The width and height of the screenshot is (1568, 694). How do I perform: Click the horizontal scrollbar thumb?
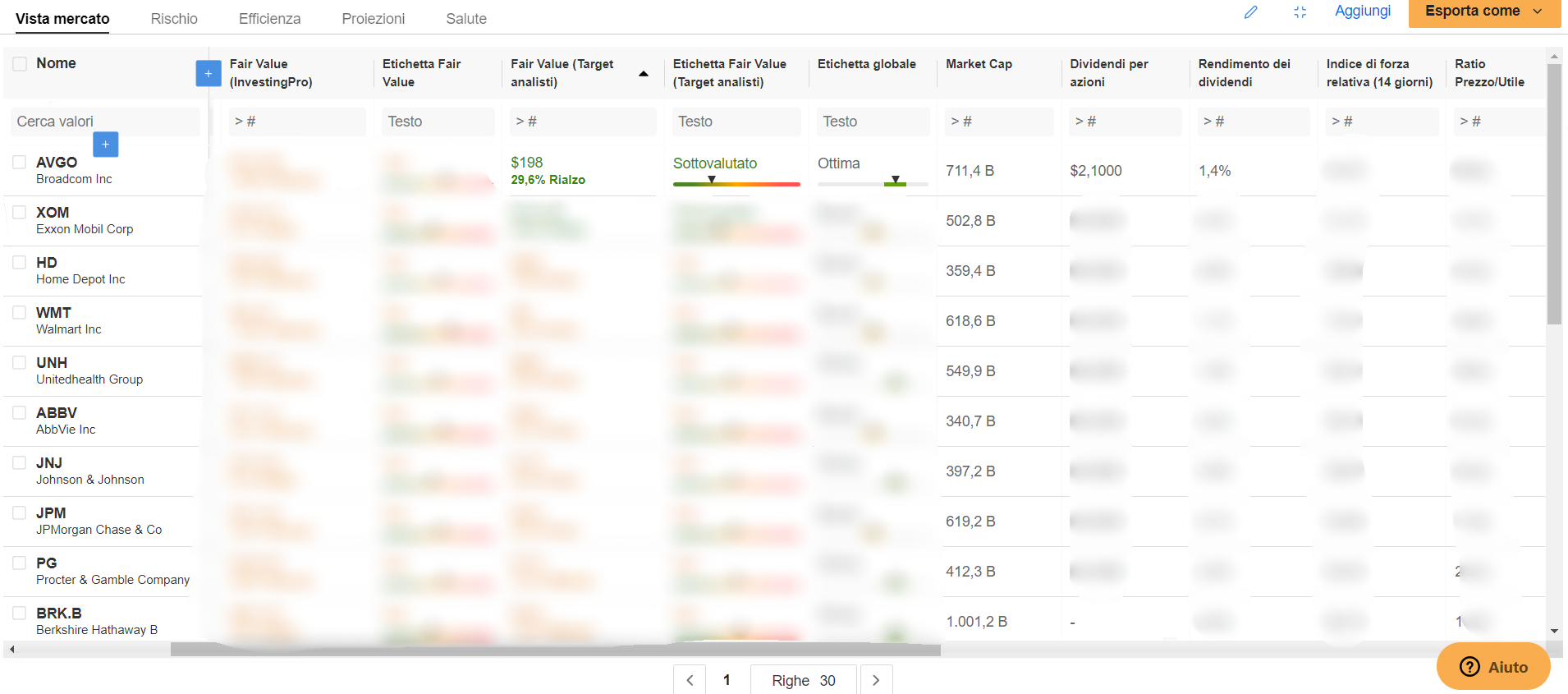coord(556,650)
